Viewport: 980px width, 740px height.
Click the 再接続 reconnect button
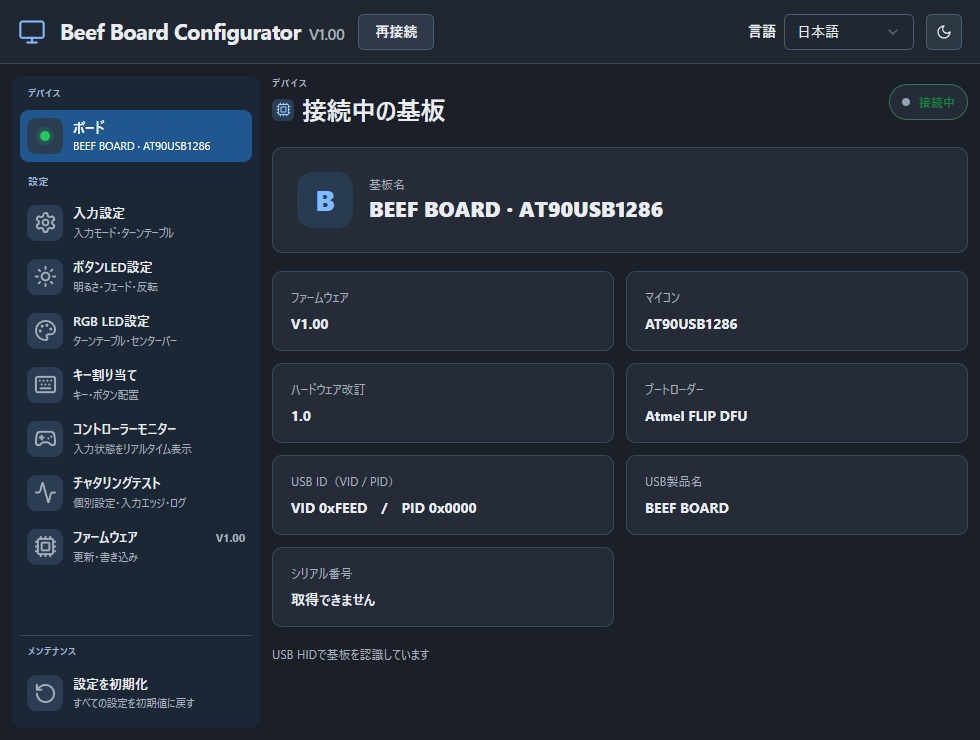pos(396,32)
